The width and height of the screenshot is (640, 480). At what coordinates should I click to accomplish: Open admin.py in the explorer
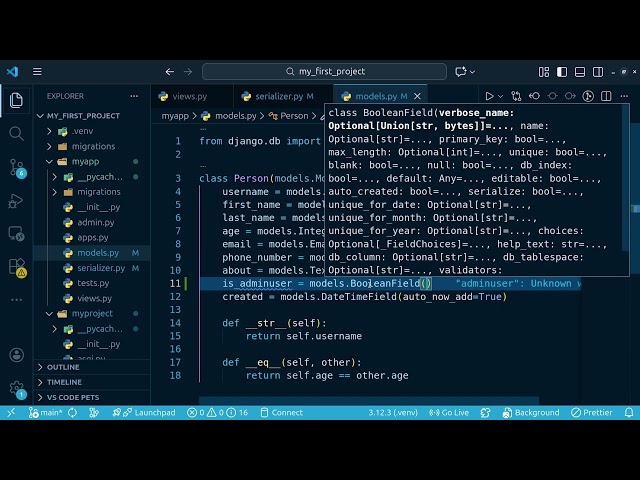(96, 222)
